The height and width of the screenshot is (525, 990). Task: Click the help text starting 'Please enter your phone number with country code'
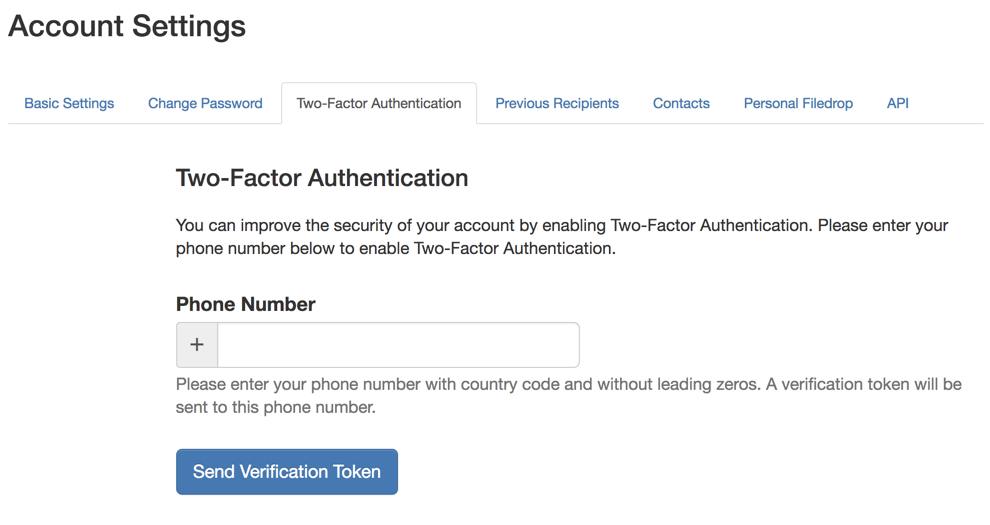point(568,384)
